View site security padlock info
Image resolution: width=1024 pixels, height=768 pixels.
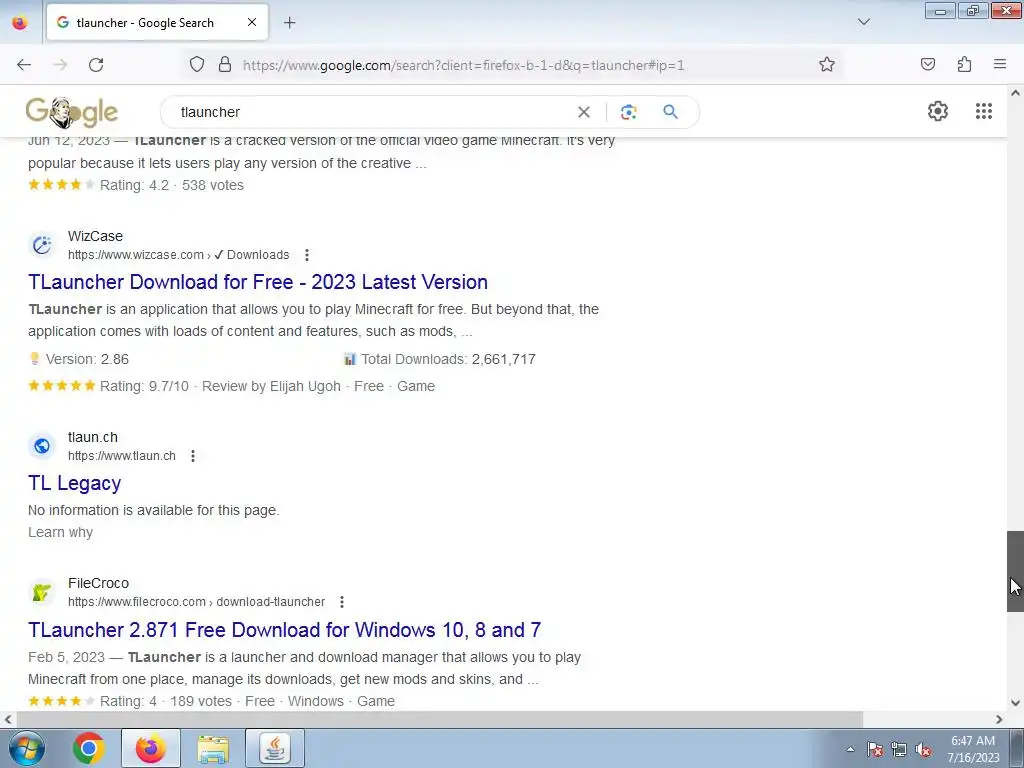(x=225, y=64)
